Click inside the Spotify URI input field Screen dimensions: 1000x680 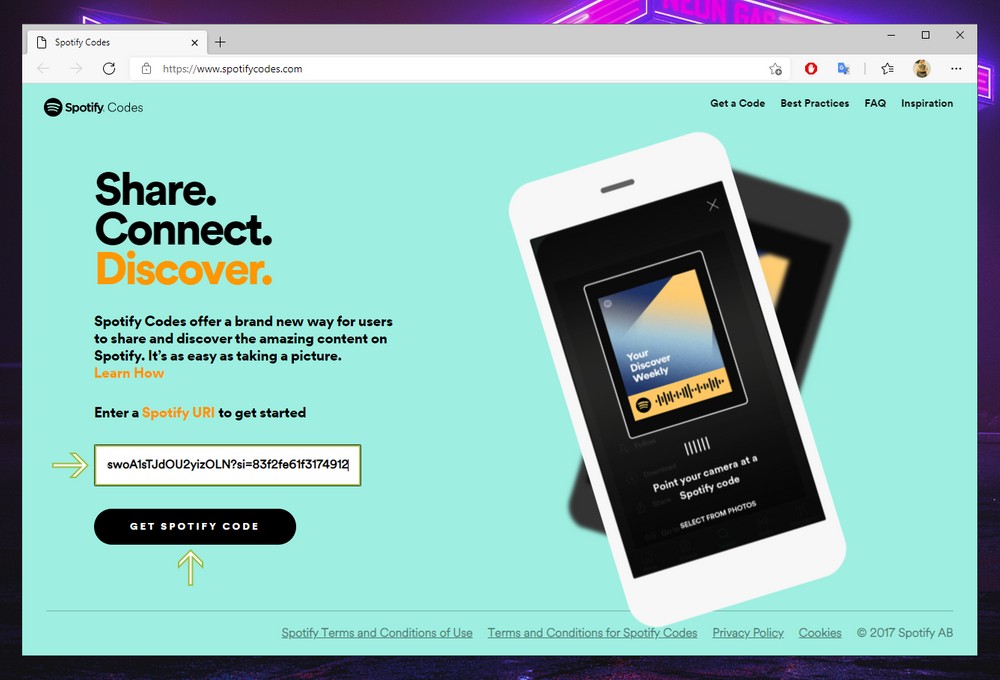tap(228, 465)
